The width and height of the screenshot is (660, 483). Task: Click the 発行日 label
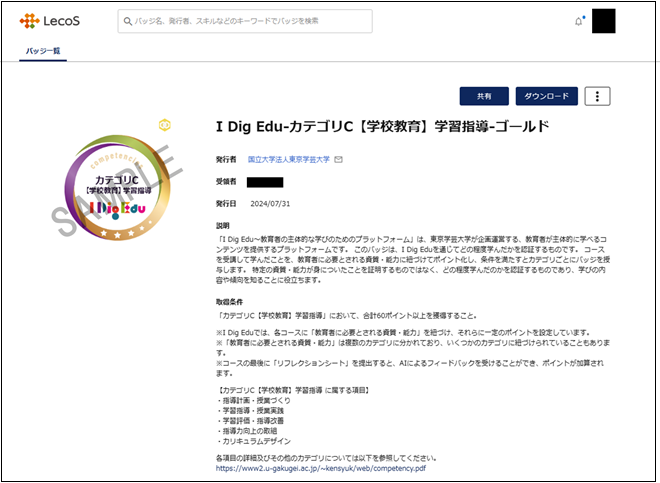pos(226,204)
